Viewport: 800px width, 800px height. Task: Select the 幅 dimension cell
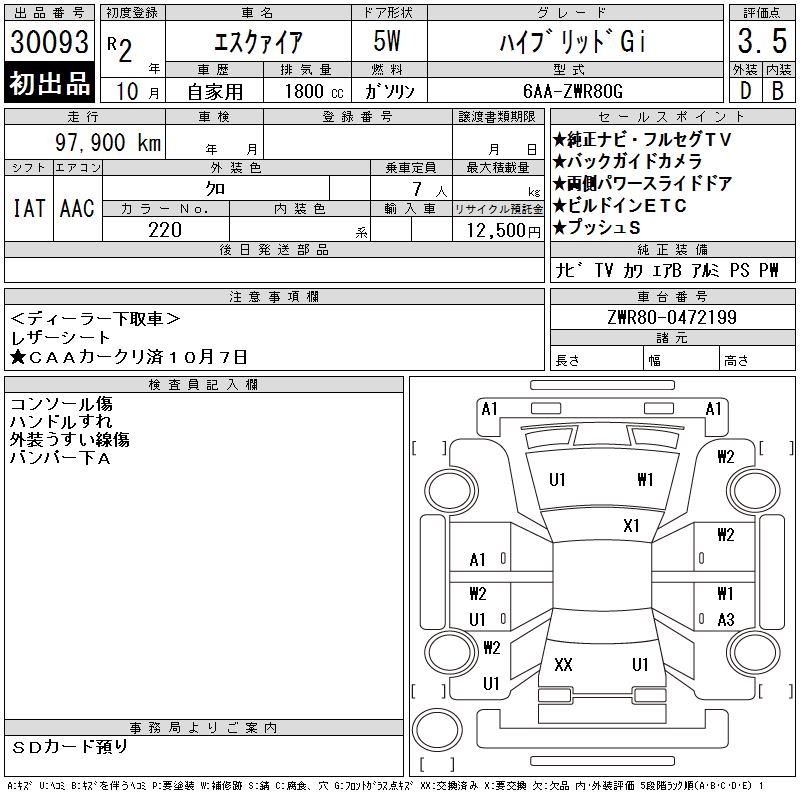(681, 359)
